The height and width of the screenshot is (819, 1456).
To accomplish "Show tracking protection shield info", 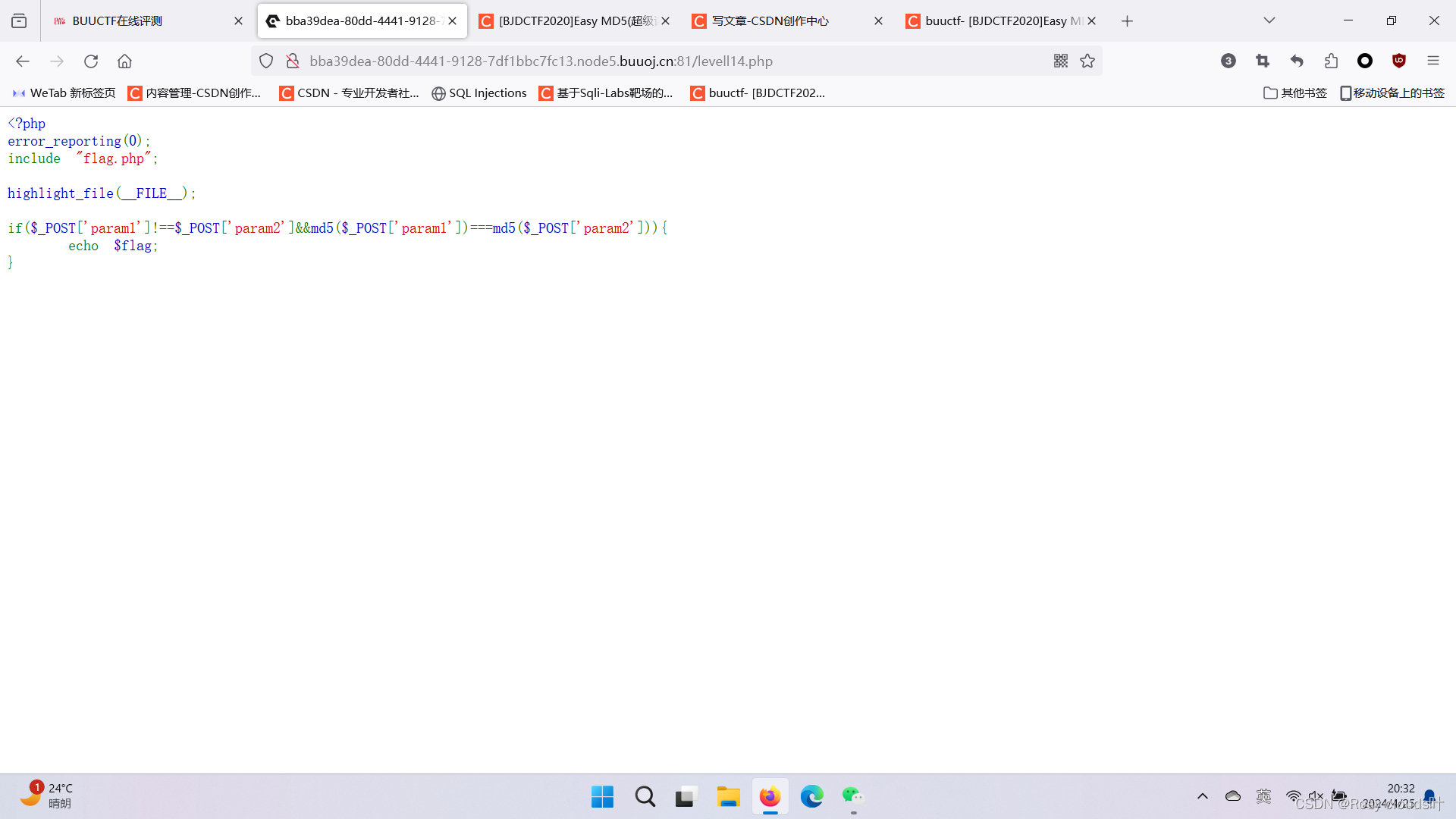I will 266,61.
